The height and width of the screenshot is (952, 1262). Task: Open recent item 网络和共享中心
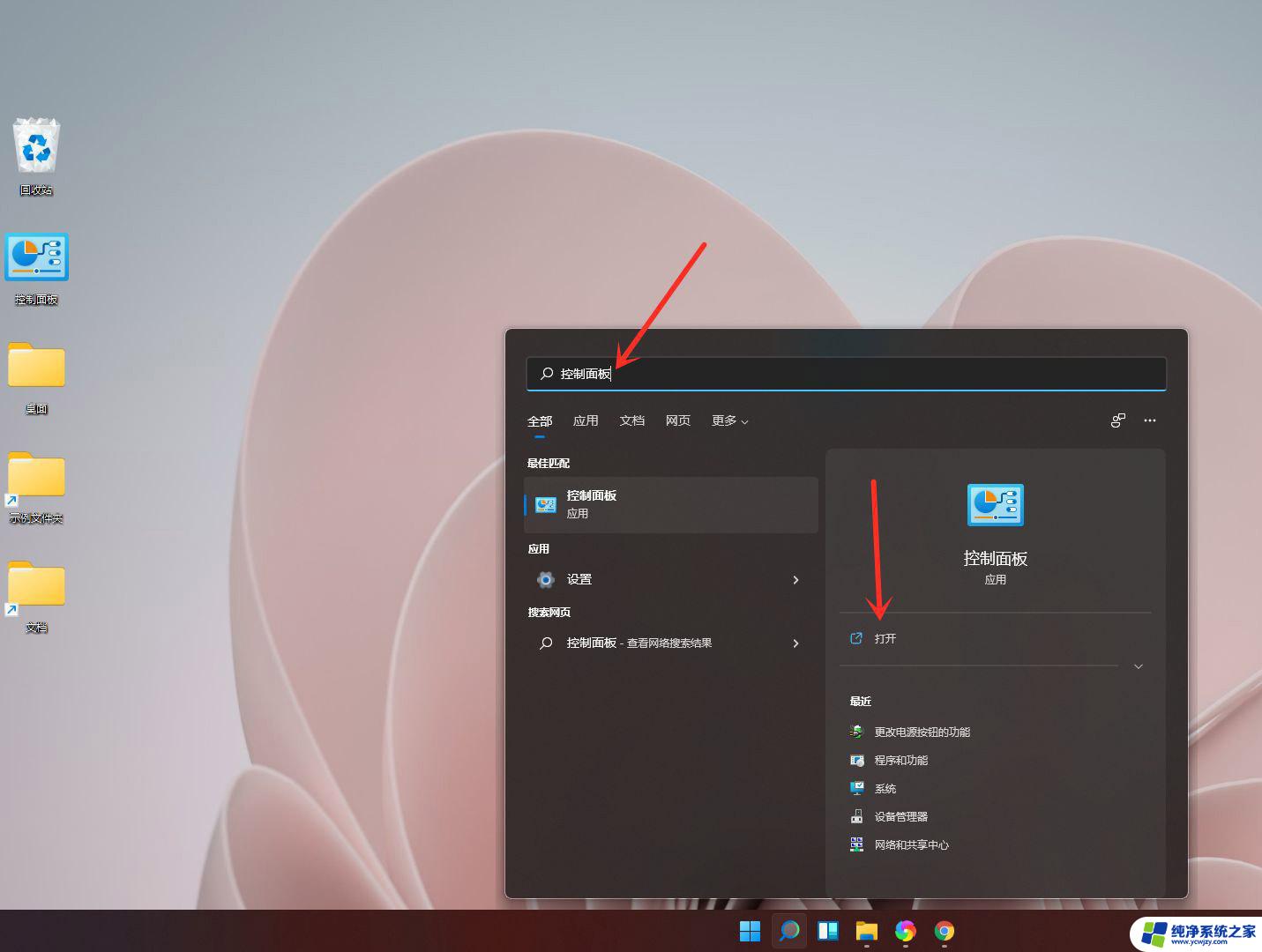pyautogui.click(x=912, y=844)
